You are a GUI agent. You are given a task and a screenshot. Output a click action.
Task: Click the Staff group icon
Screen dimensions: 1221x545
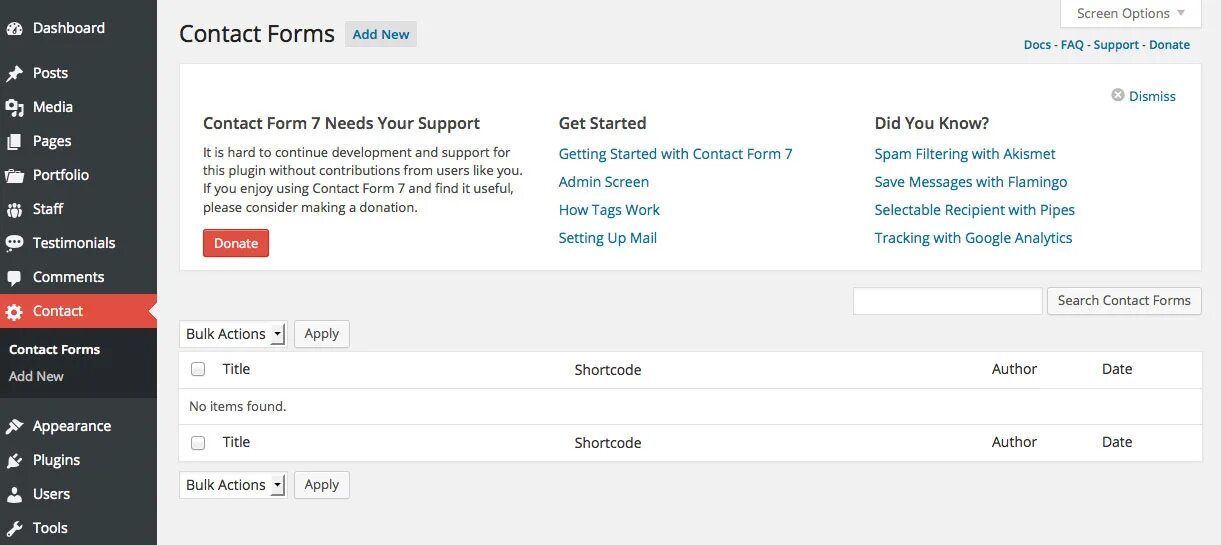coord(14,209)
